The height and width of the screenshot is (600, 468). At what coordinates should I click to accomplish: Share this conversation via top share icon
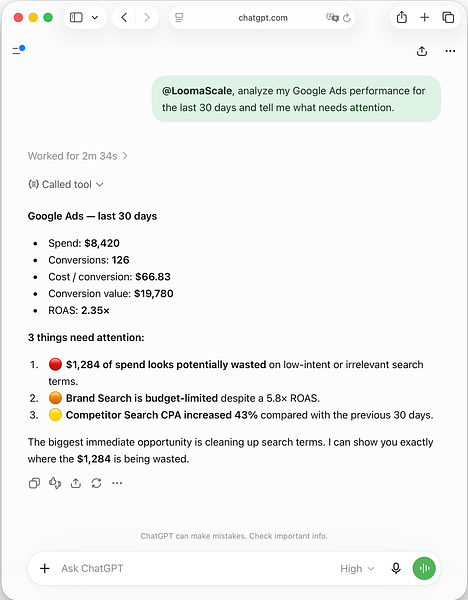click(x=422, y=51)
